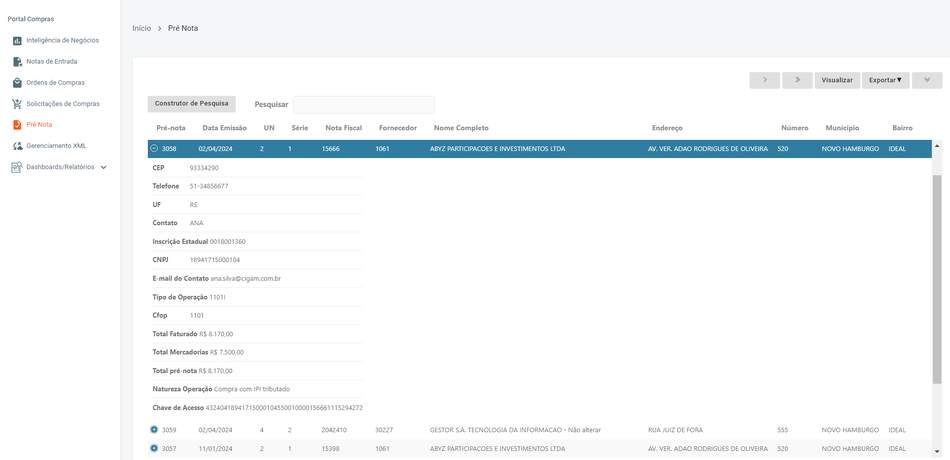The image size is (950, 460).
Task: Sort by Endereço column header
Action: click(667, 128)
